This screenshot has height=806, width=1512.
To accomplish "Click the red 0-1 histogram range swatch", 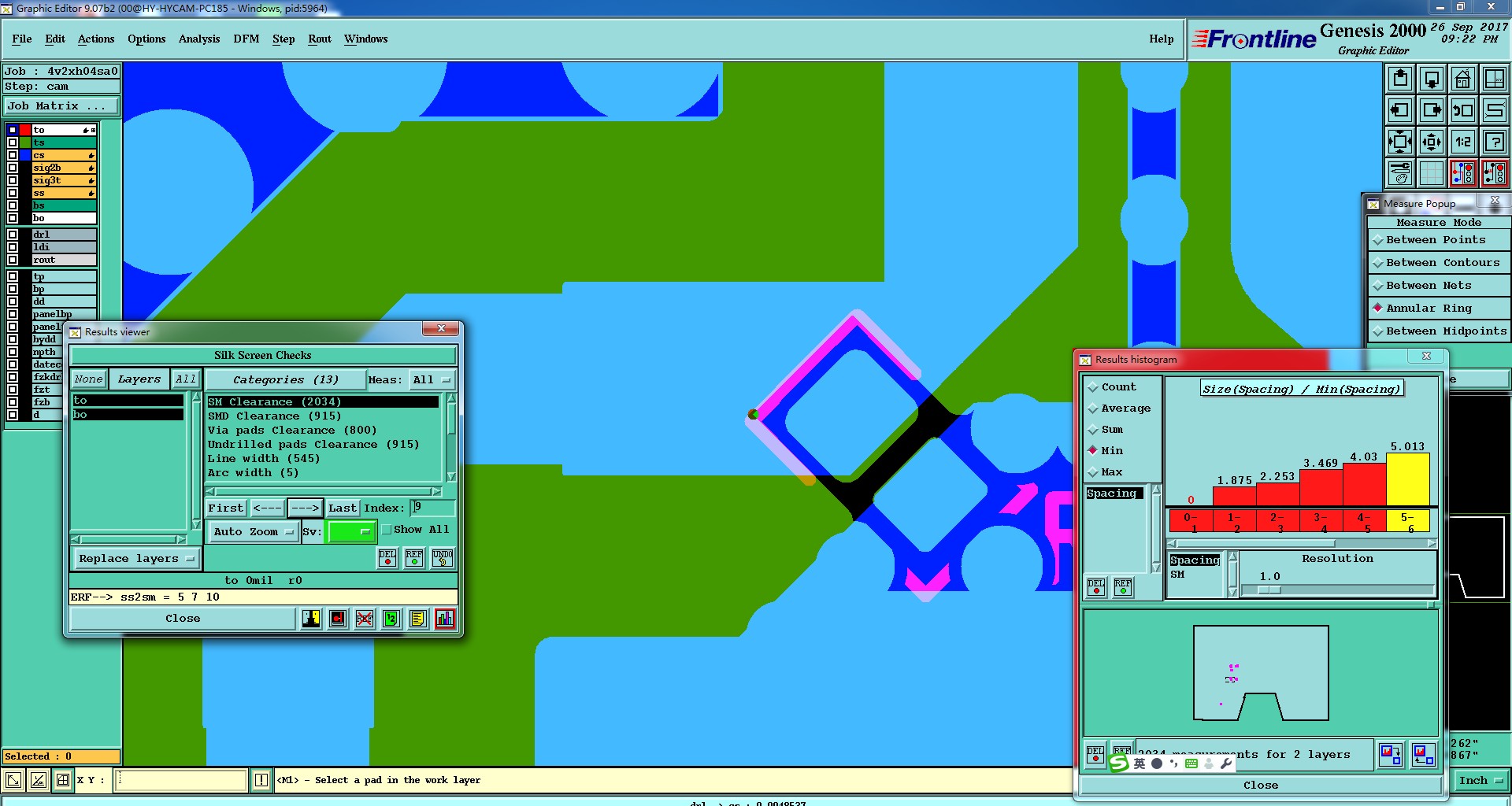I will coord(1191,522).
